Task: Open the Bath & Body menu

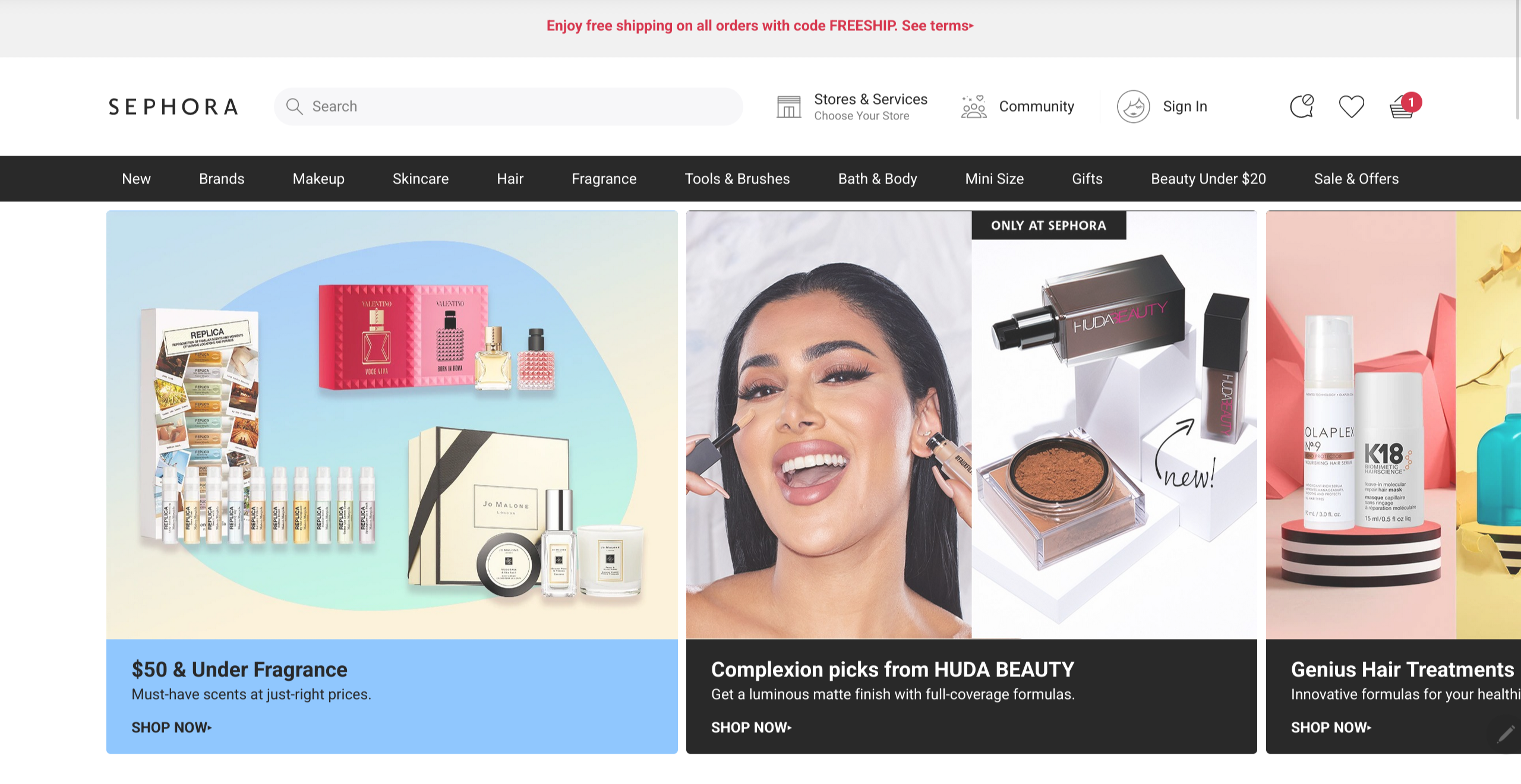Action: (878, 179)
